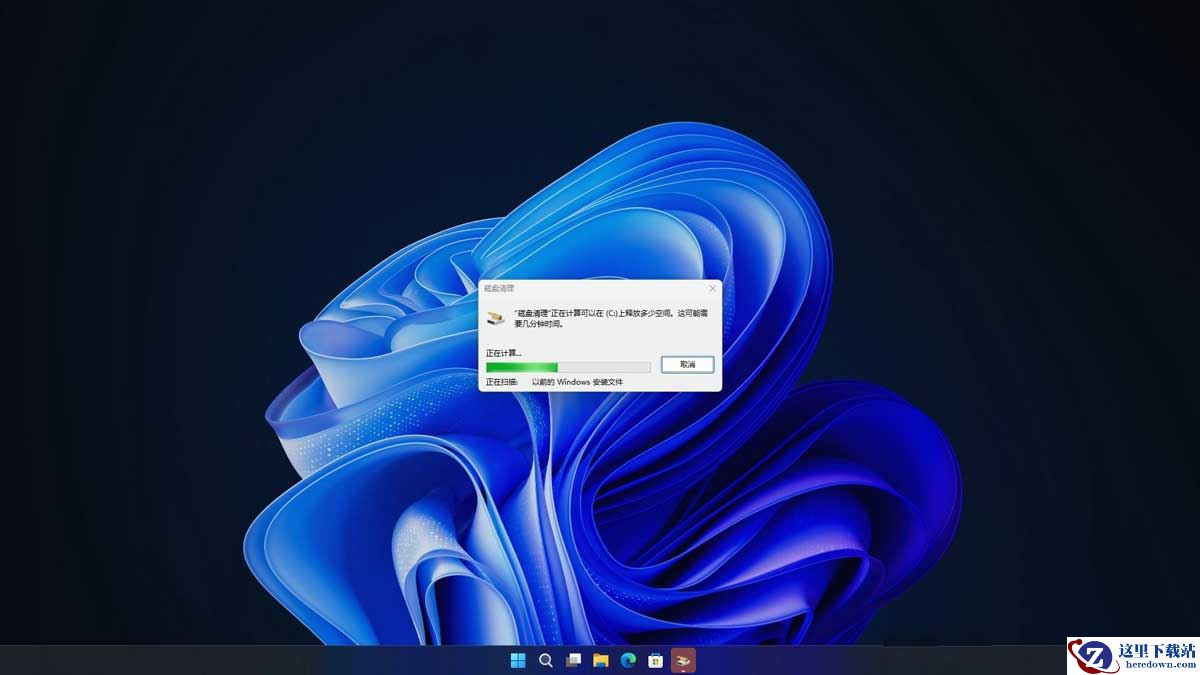Click the Disk Cleanup drive icon in dialog
Screen dimensions: 1200x675
coord(496,318)
